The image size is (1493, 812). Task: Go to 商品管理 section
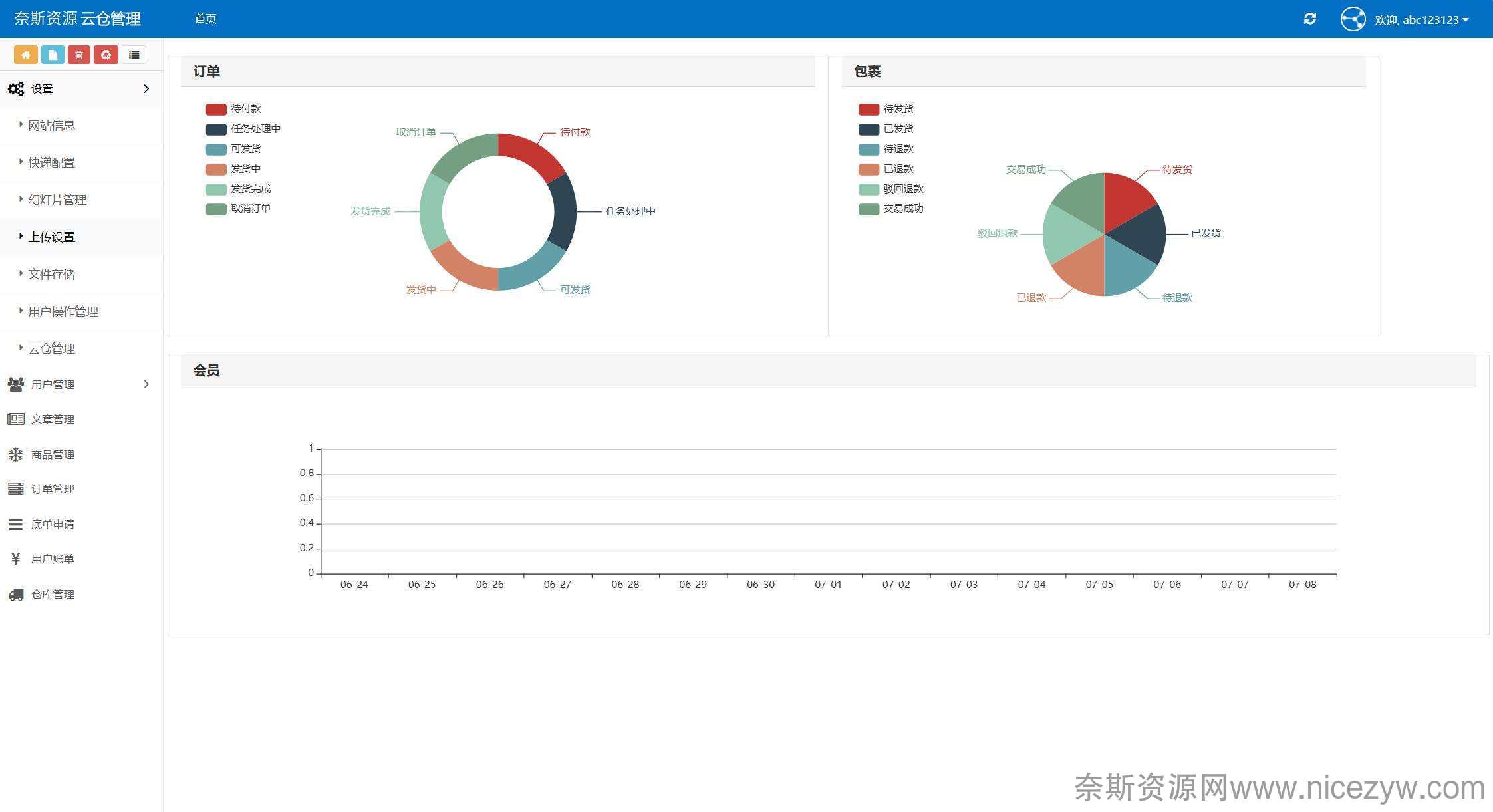(81, 454)
